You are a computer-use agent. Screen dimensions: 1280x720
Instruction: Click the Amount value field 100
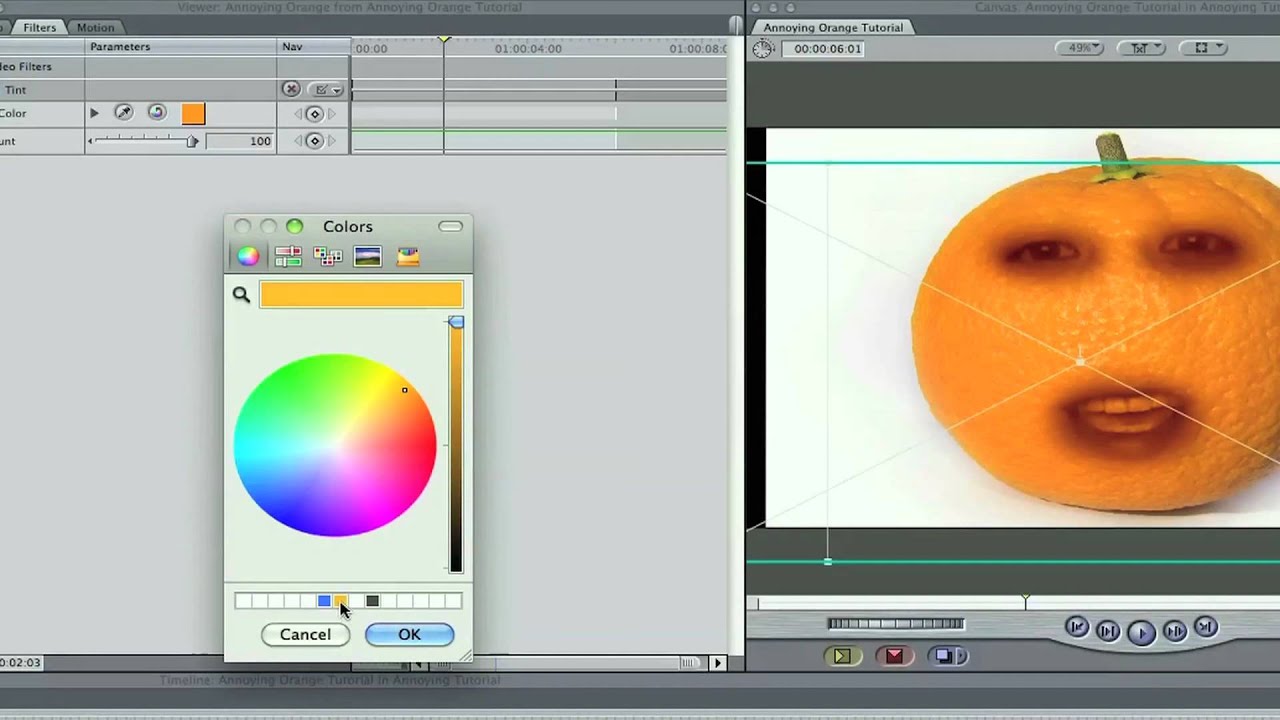pos(240,141)
